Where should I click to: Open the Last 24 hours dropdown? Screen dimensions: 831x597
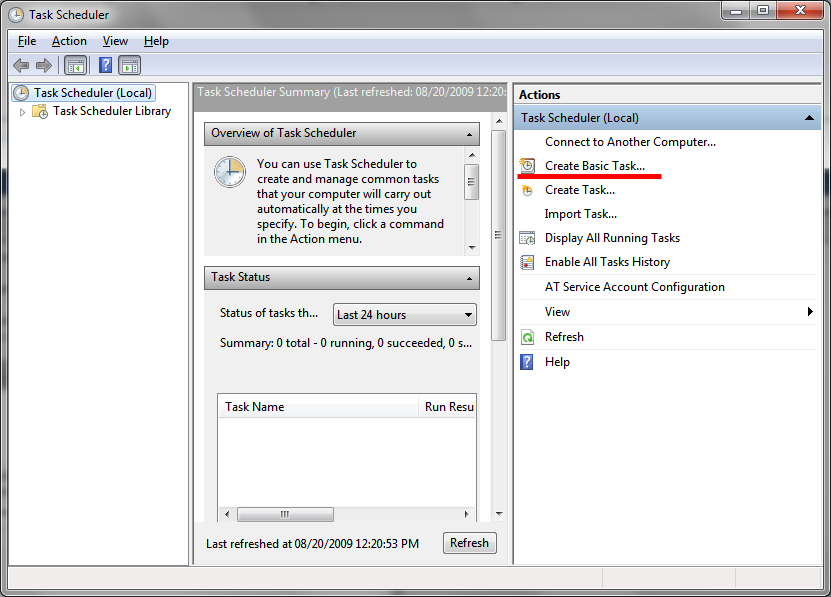click(x=405, y=315)
